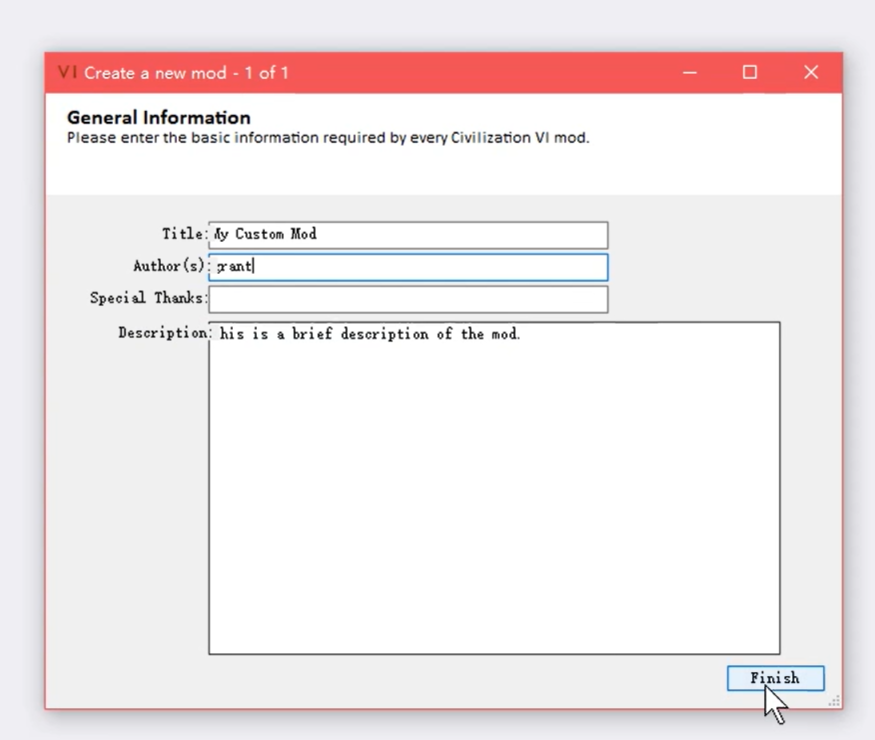
Task: Click the 'Please enter the basic information' text
Action: (328, 138)
